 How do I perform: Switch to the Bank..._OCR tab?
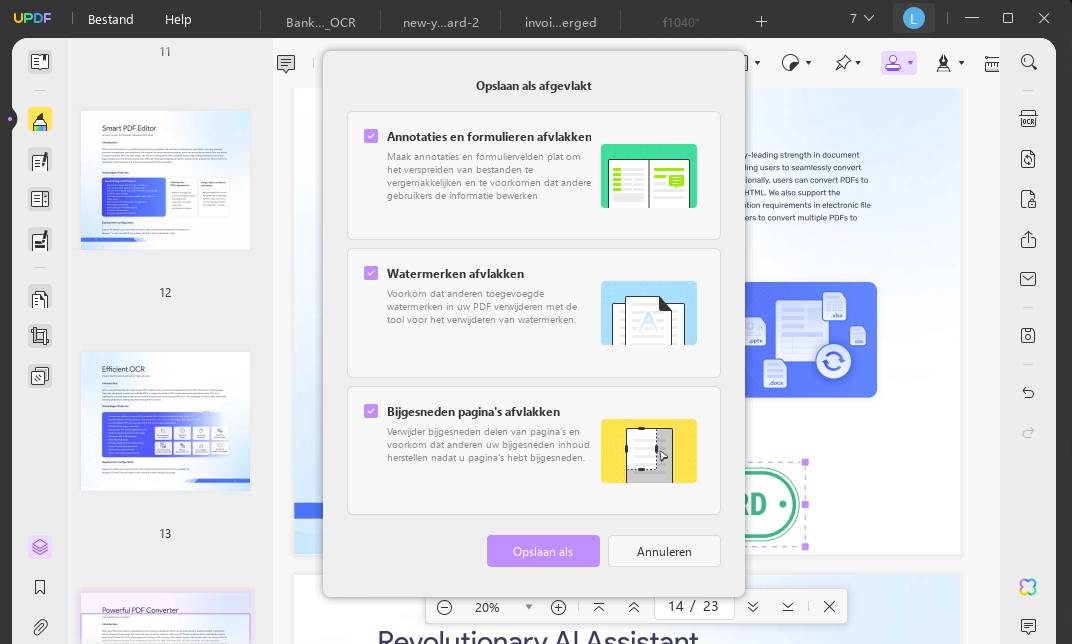(x=321, y=23)
